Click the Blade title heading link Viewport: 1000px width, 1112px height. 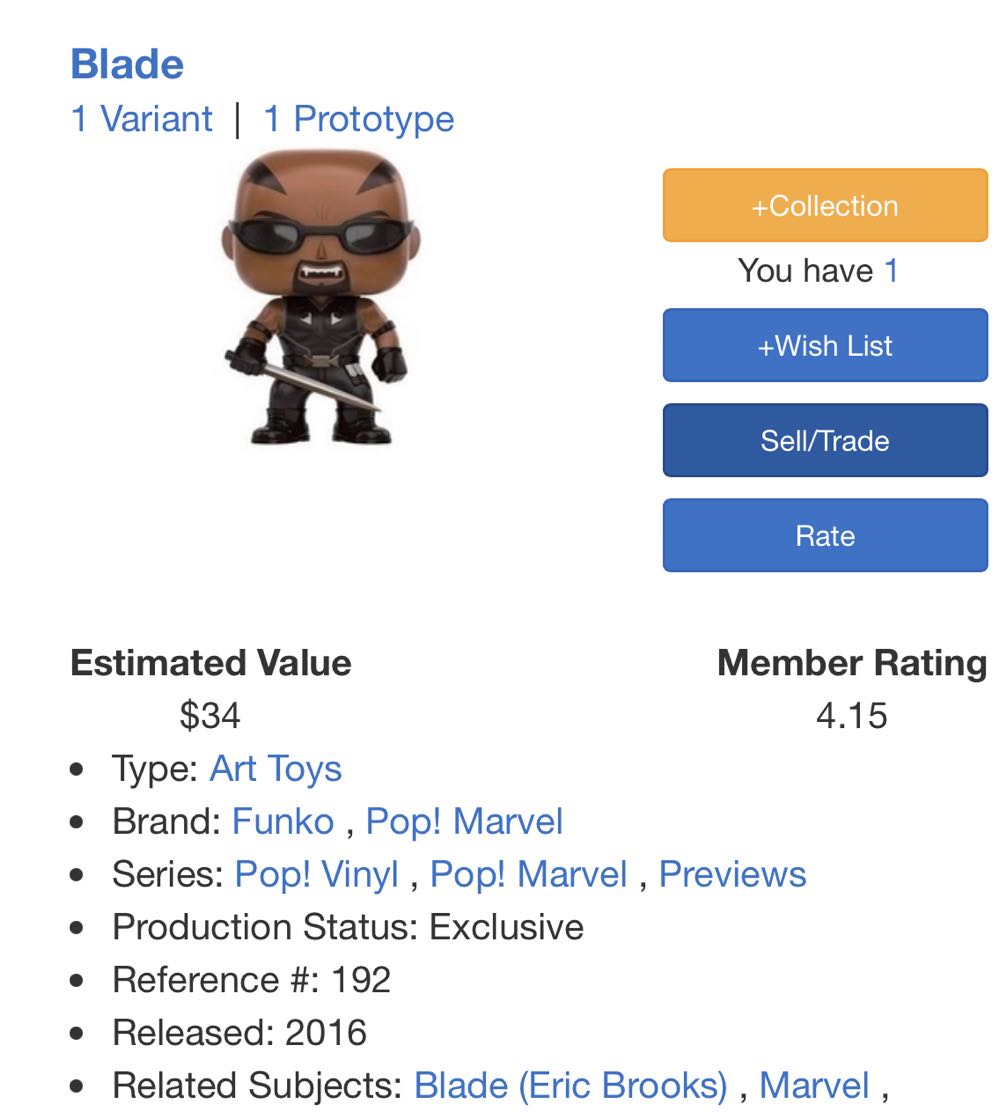tap(126, 64)
